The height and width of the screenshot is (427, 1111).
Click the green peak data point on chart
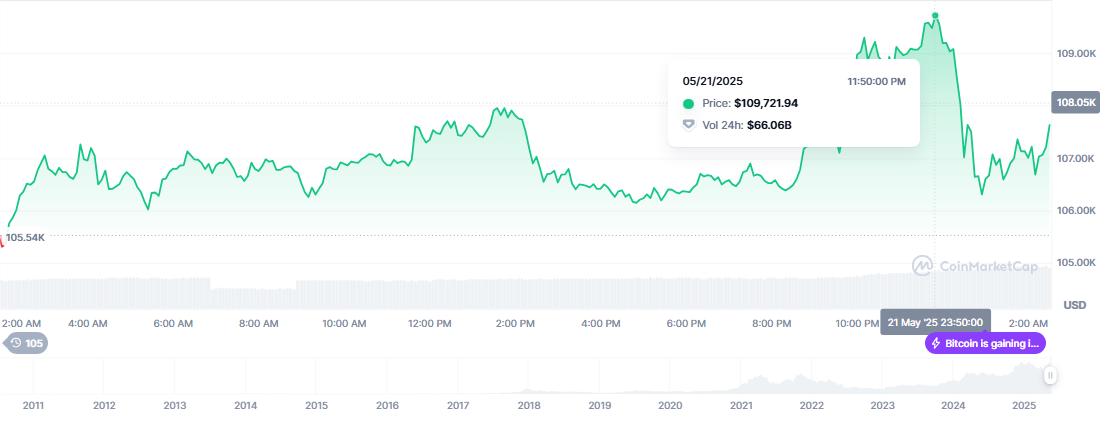pos(935,16)
